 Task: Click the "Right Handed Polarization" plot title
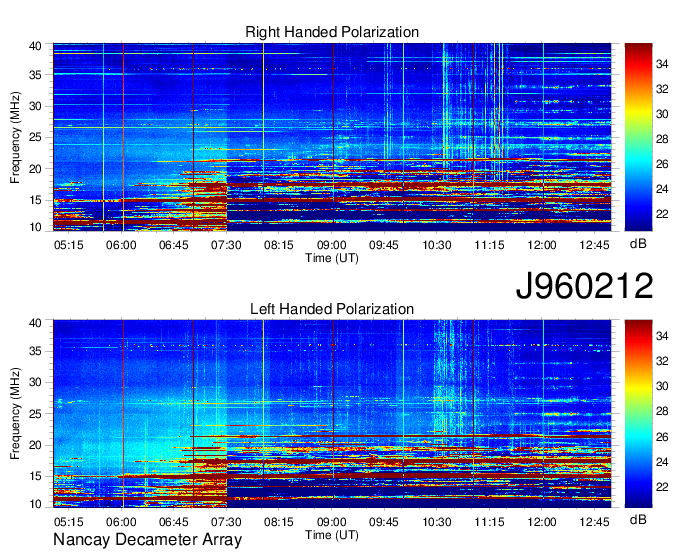332,32
